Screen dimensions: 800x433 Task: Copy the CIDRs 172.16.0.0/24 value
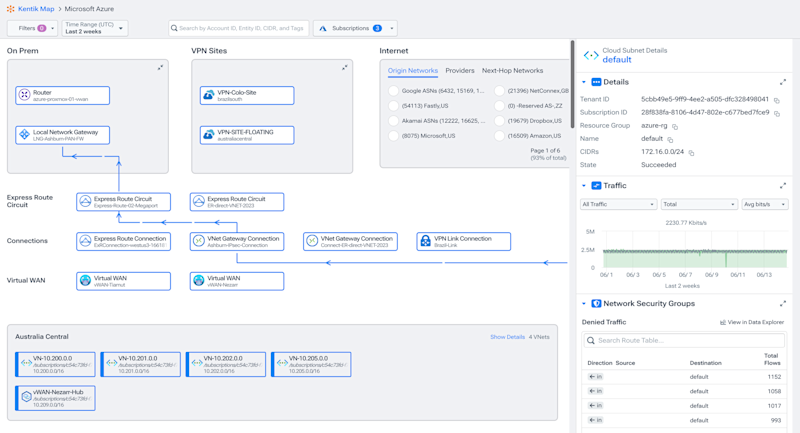[x=691, y=152]
